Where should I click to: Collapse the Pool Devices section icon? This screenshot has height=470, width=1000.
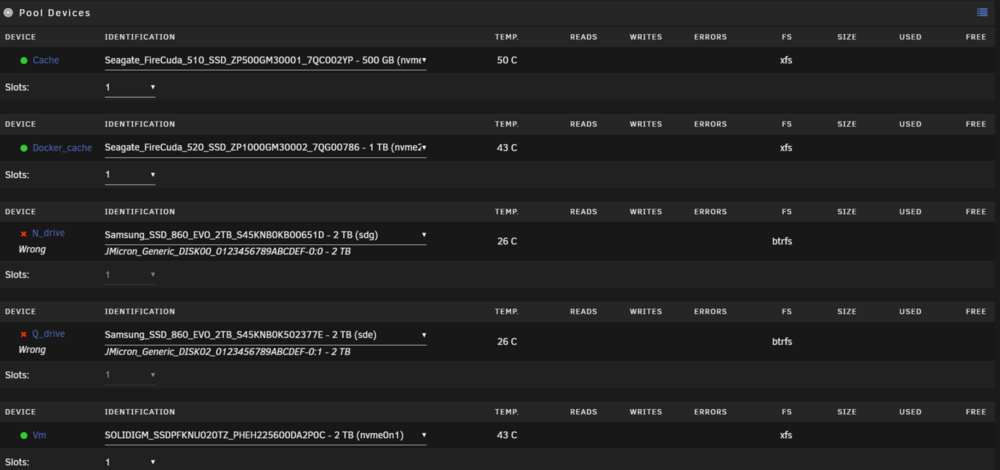[x=8, y=12]
